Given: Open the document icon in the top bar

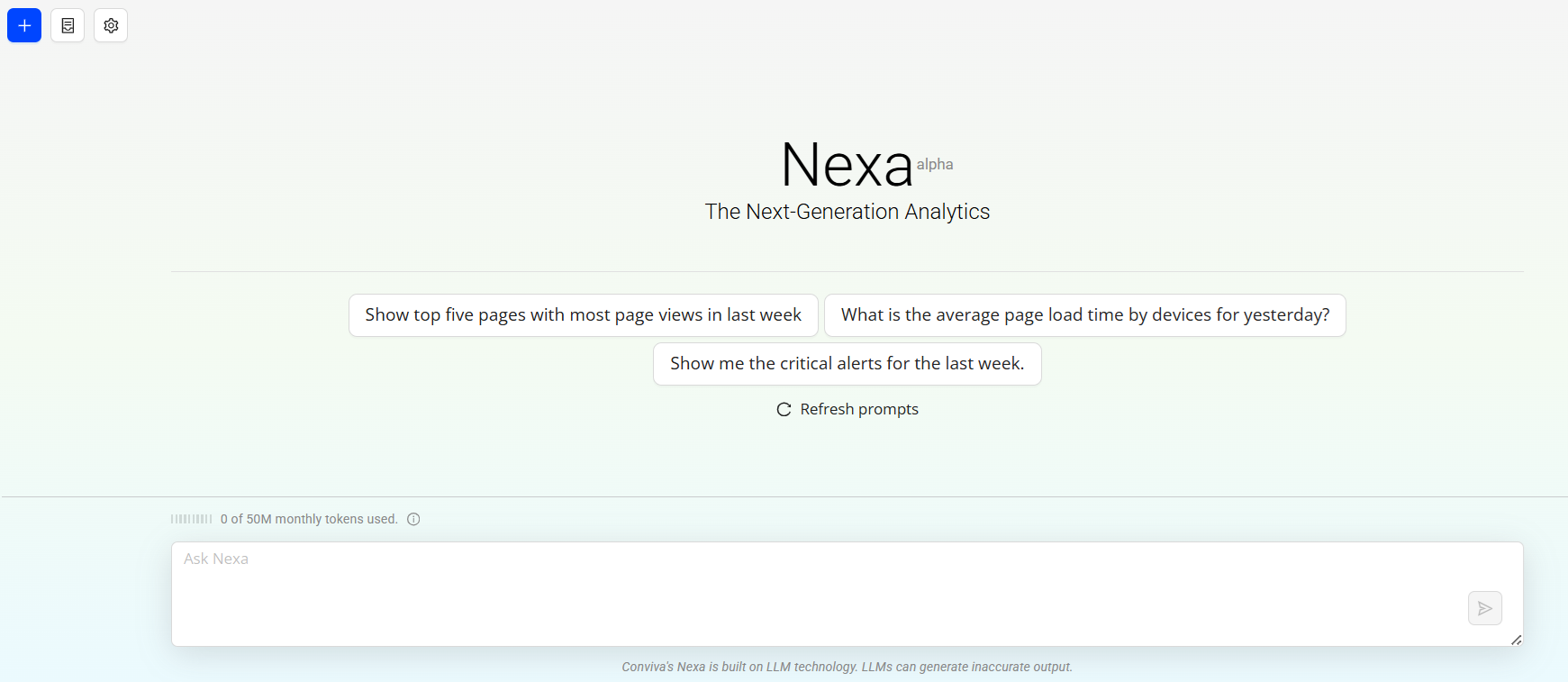Looking at the screenshot, I should pos(68,25).
